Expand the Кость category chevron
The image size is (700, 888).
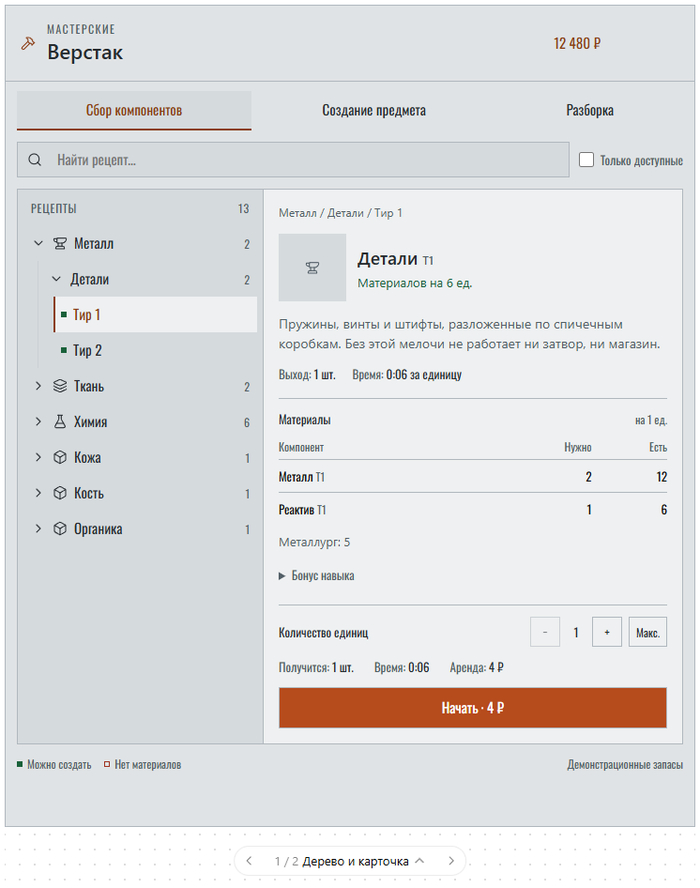(38, 493)
